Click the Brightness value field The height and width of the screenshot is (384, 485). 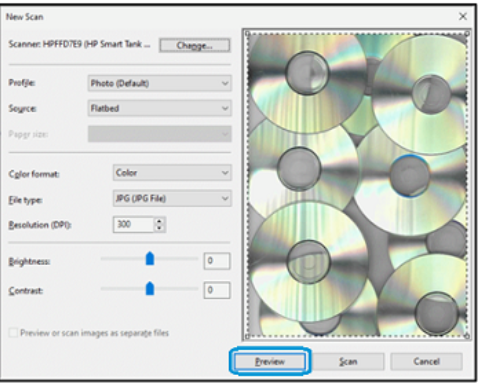click(x=217, y=261)
